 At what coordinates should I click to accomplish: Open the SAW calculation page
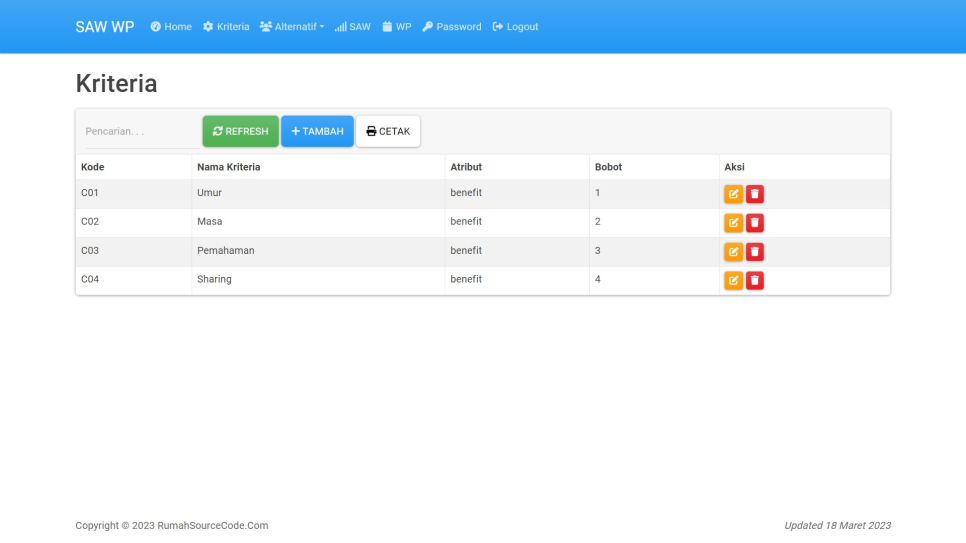(x=352, y=27)
